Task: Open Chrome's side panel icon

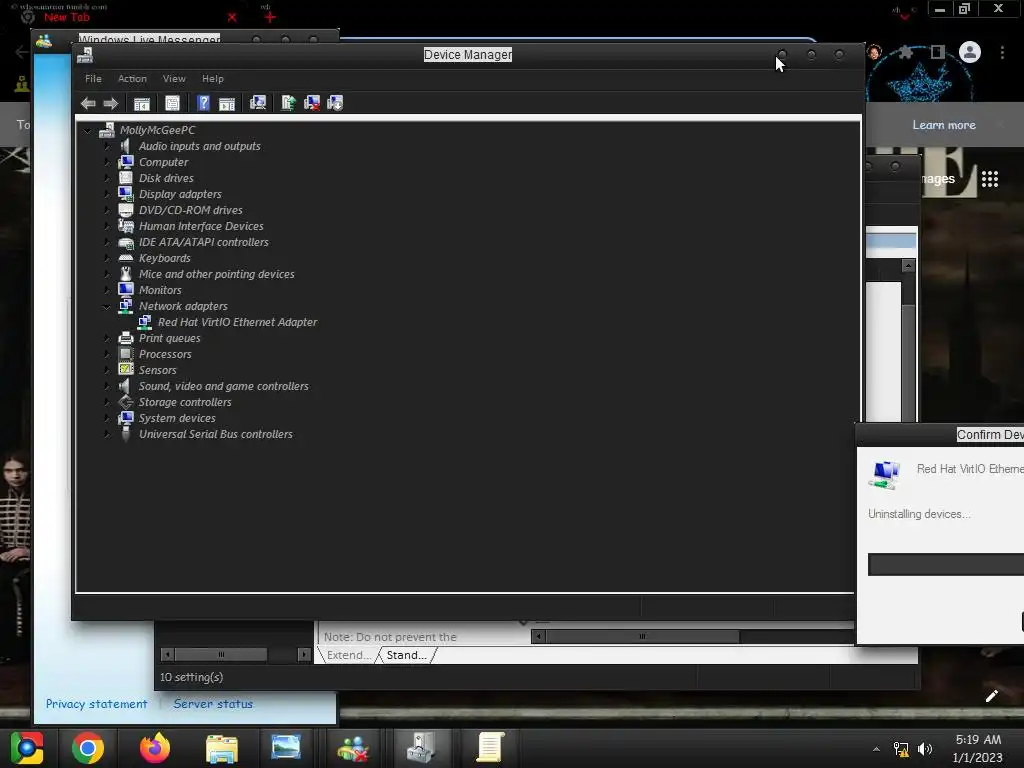Action: pos(938,52)
